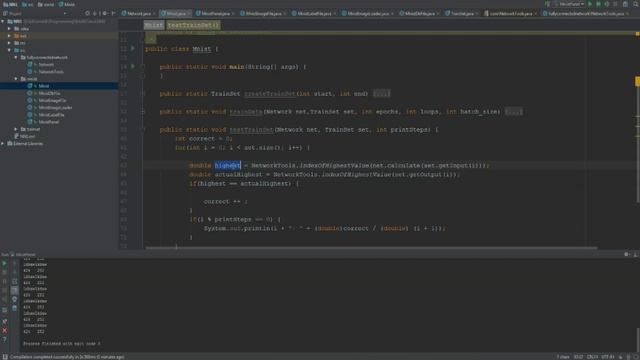Image resolution: width=640 pixels, height=360 pixels.
Task: Click the createTrainSet method name
Action: tap(270, 94)
